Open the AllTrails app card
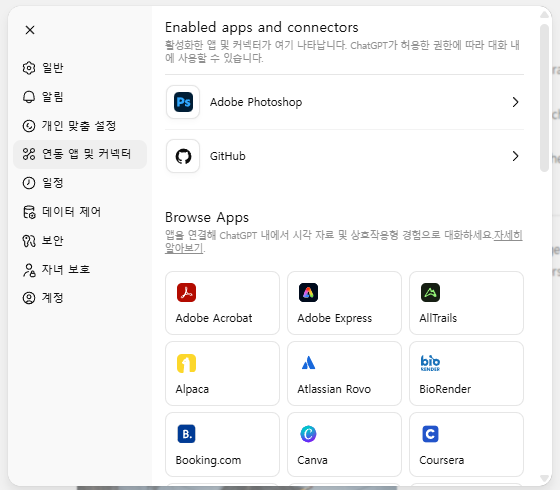The image size is (560, 490). pos(466,303)
